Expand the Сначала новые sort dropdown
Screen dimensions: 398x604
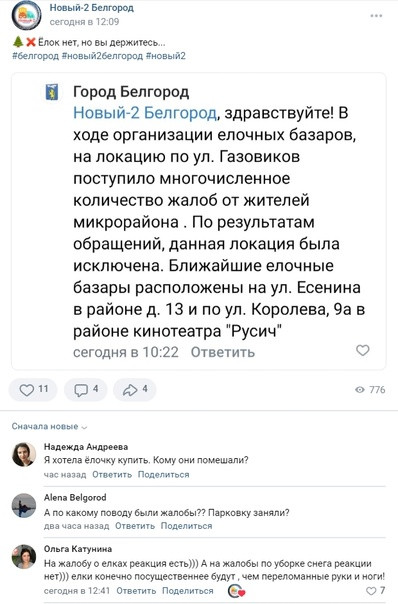tap(49, 426)
